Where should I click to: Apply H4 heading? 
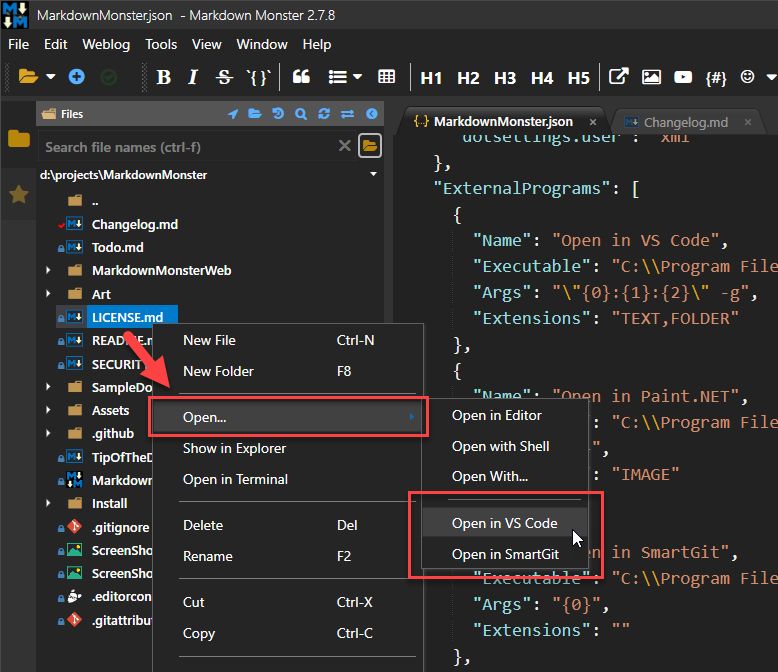click(x=541, y=78)
